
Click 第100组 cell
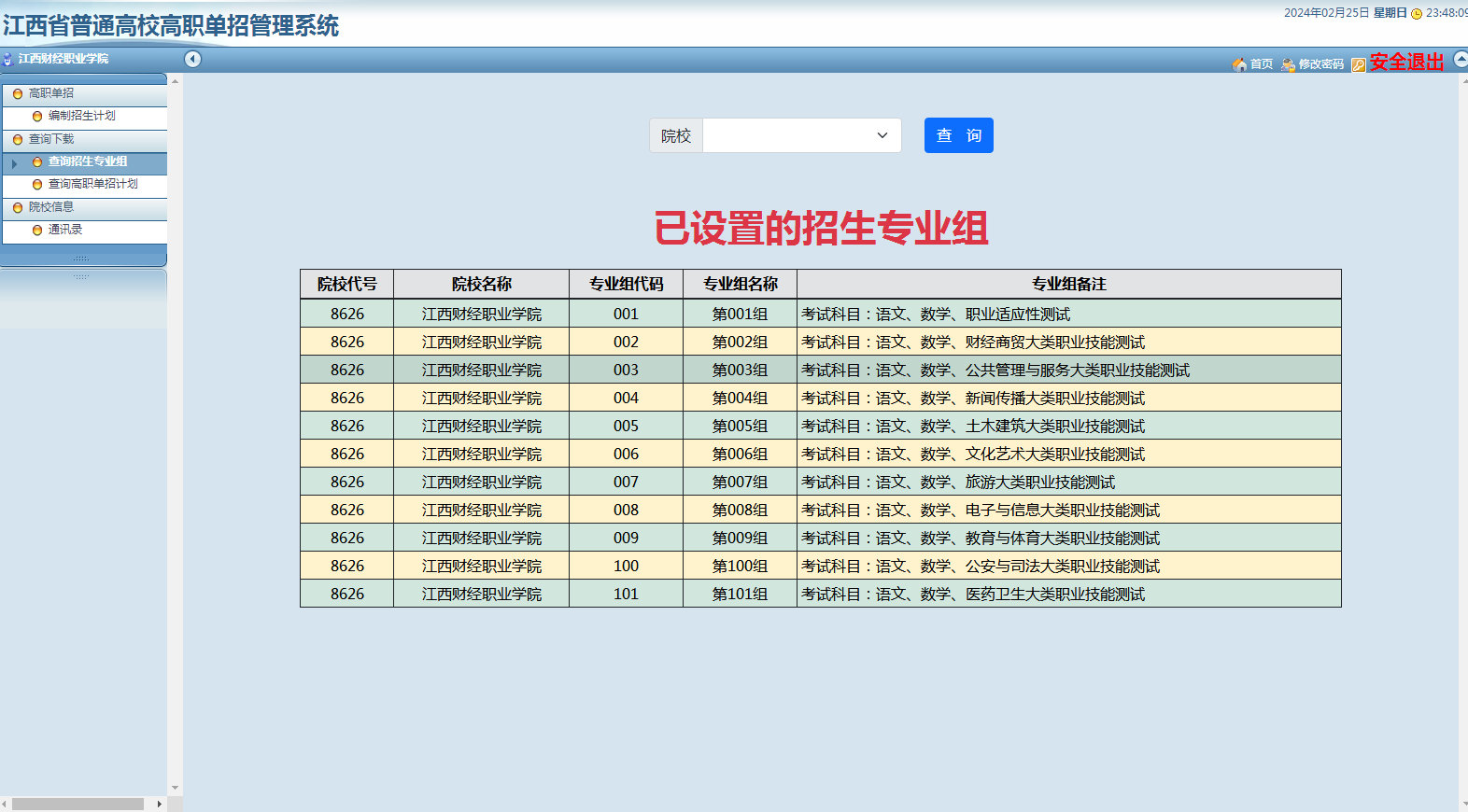coord(740,567)
